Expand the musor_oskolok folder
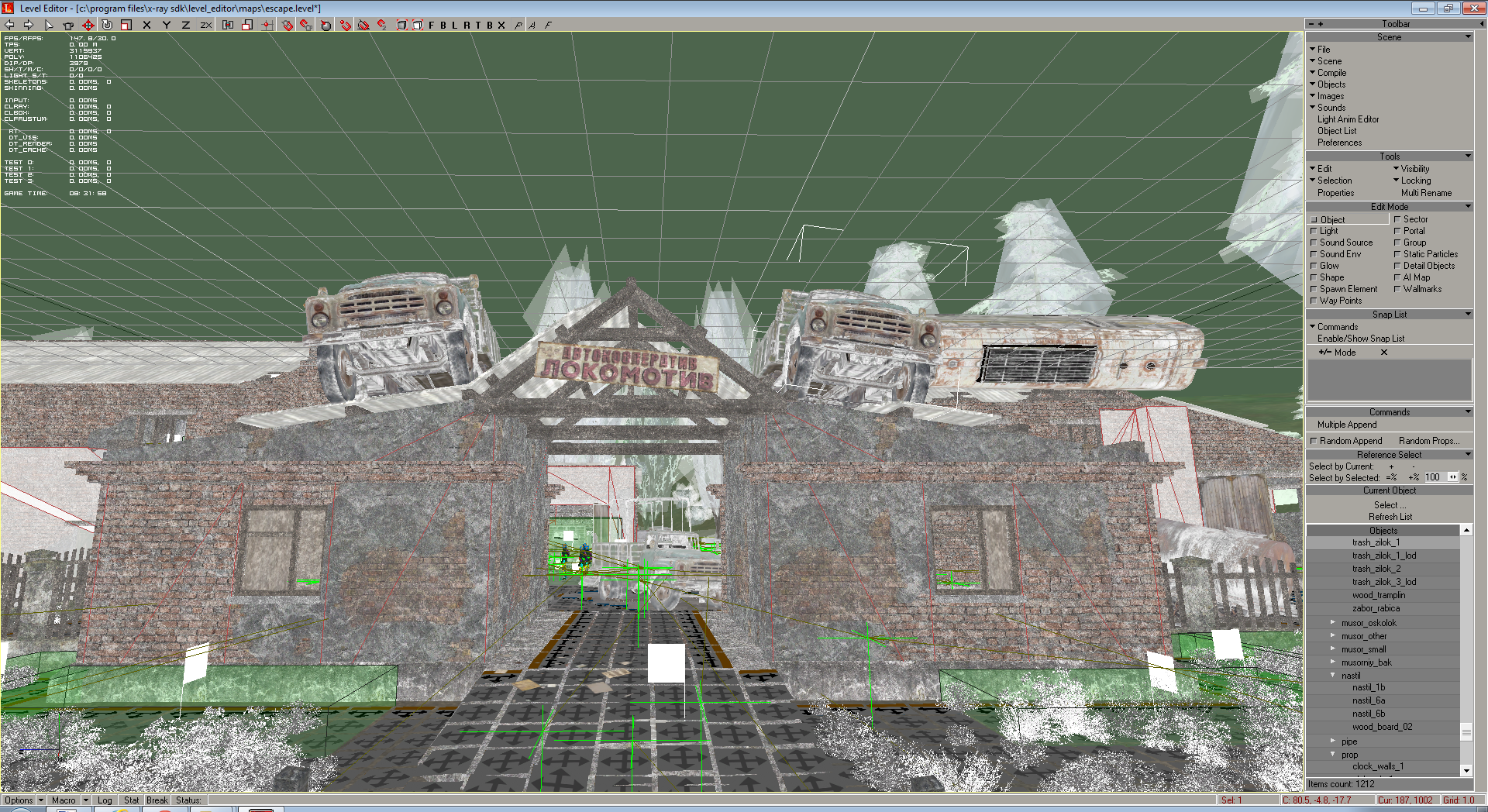Screen dimensions: 1488x812 (x=1333, y=623)
